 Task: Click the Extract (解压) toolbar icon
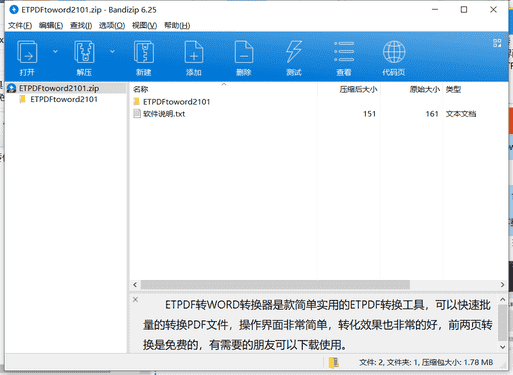point(84,52)
